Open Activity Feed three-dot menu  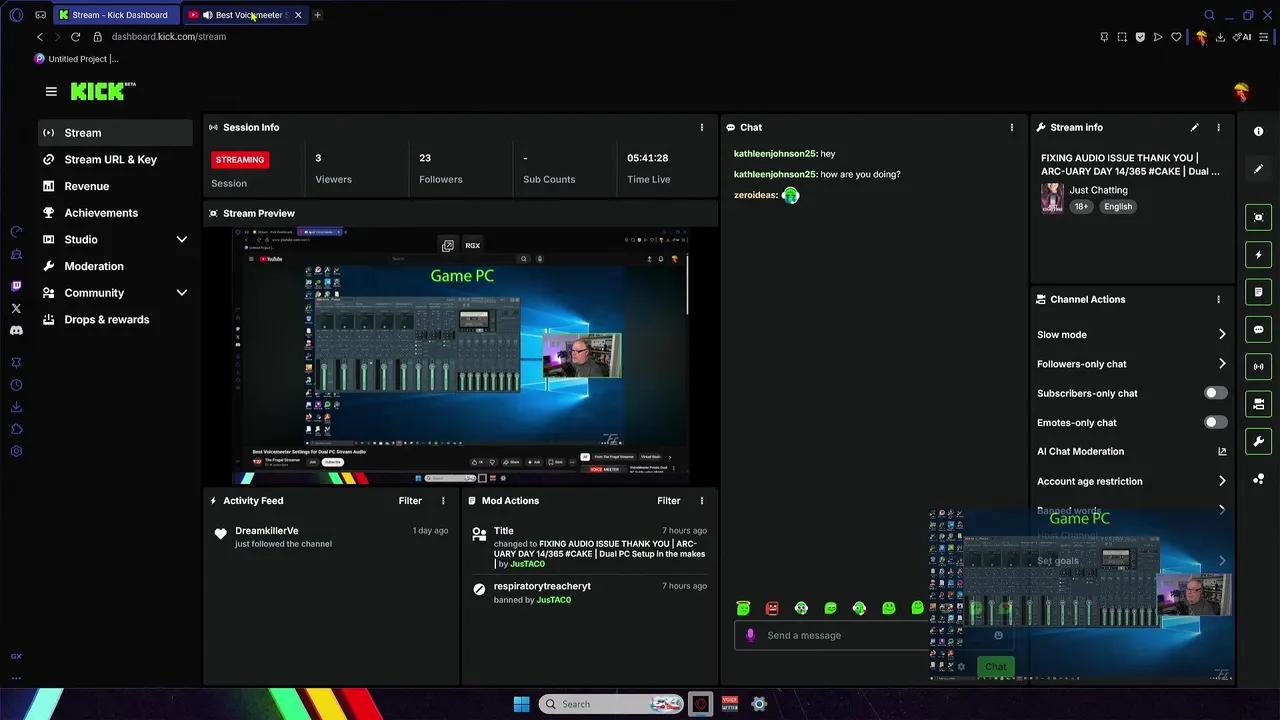[x=443, y=500]
